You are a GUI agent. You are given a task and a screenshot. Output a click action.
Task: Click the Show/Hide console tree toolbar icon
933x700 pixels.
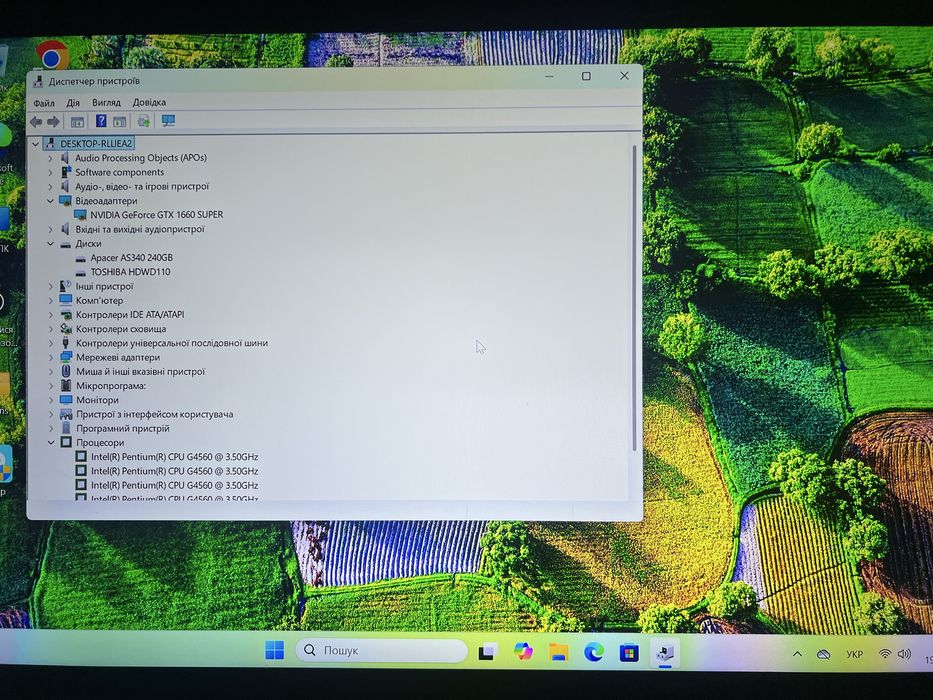point(77,122)
